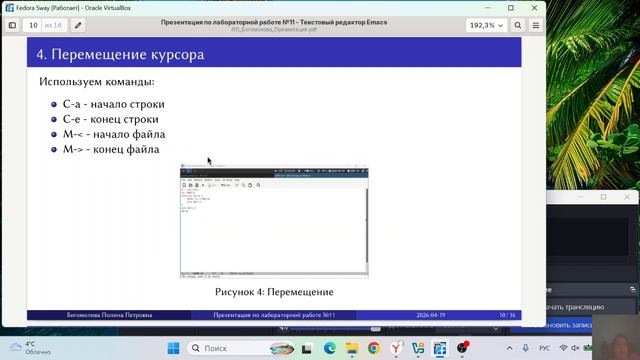Image resolution: width=640 pixels, height=360 pixels.
Task: Click the footer date 2026-04-19
Action: [431, 315]
